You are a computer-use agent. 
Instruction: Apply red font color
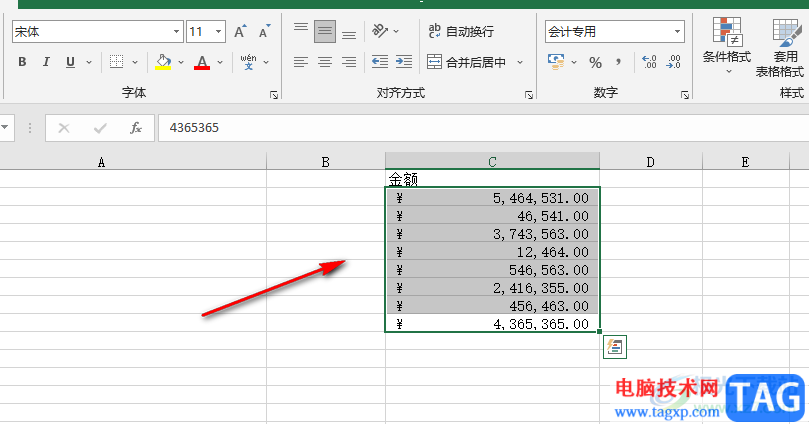tap(202, 62)
